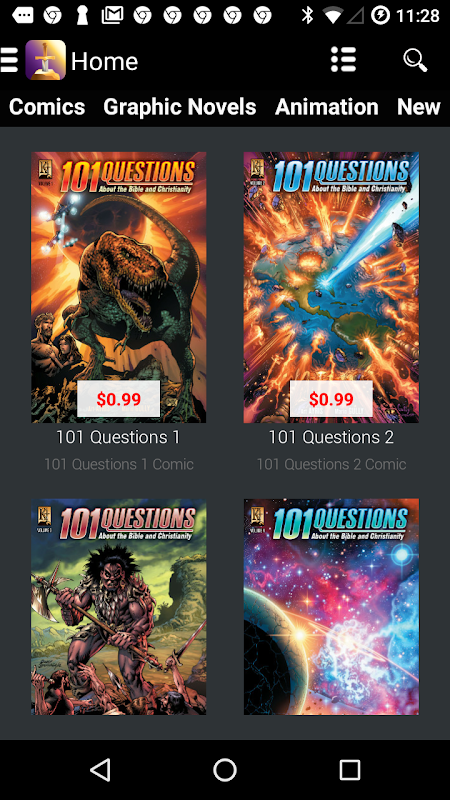Open 101 Questions 1 dinosaur cover
This screenshot has width=450, height=800.
pyautogui.click(x=119, y=287)
